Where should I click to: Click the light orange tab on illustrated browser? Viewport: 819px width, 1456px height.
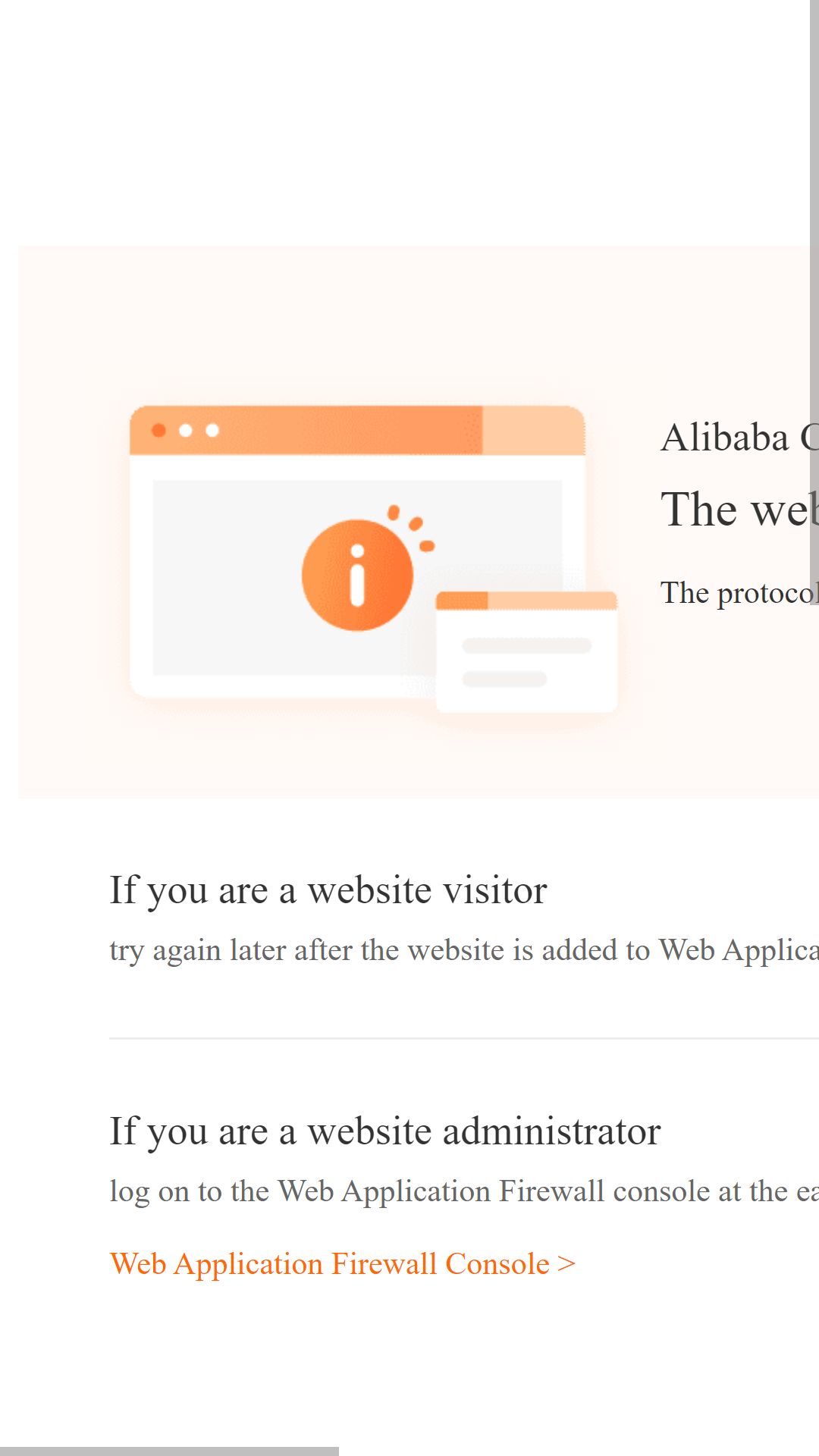533,430
